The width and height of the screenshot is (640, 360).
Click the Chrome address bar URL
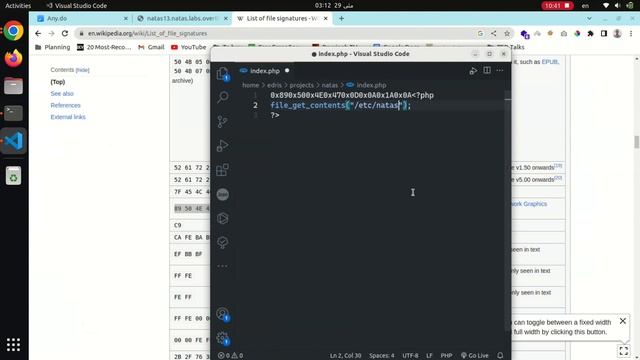tap(148, 33)
